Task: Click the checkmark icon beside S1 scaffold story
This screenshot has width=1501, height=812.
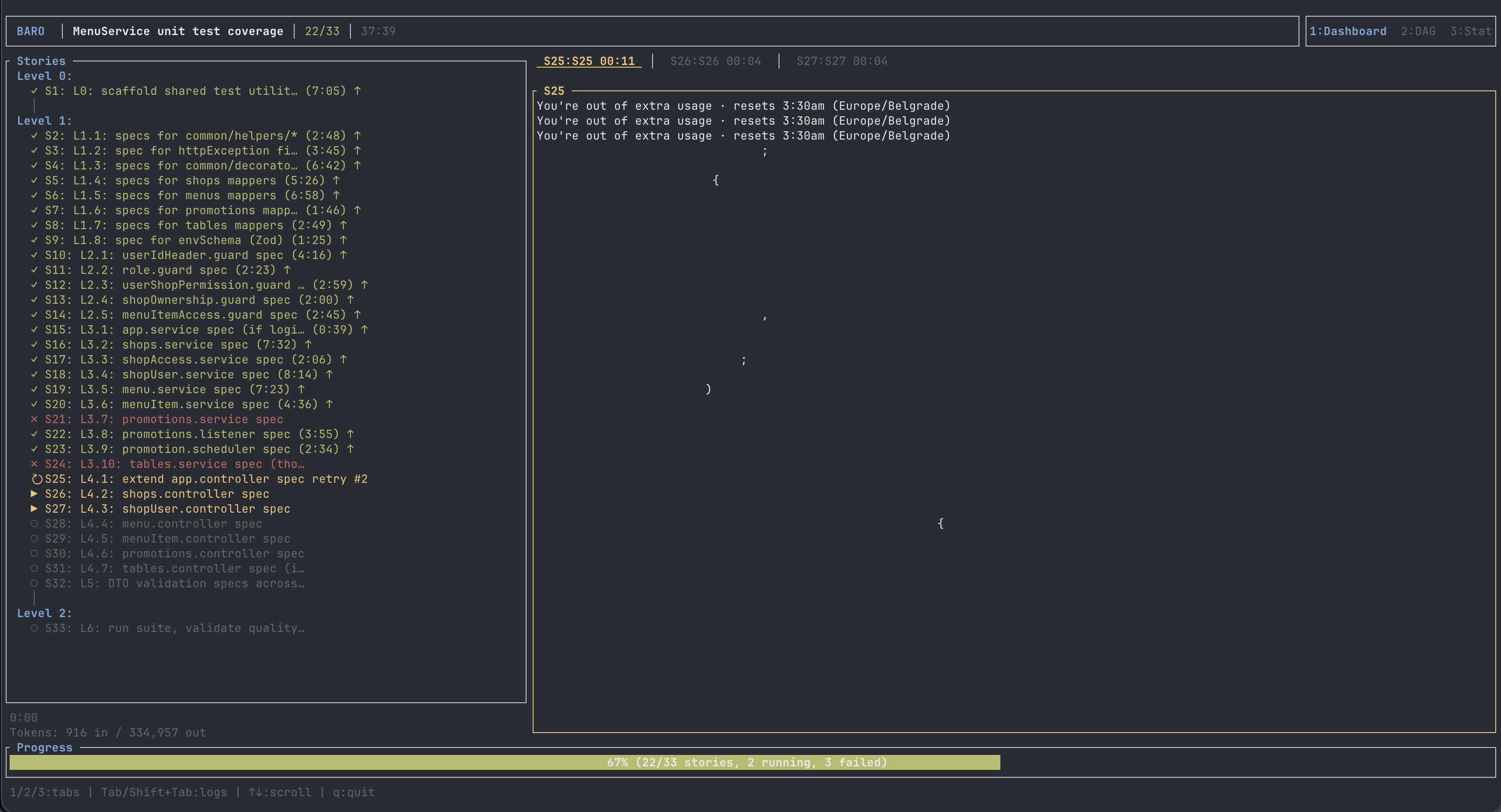Action: pos(34,91)
